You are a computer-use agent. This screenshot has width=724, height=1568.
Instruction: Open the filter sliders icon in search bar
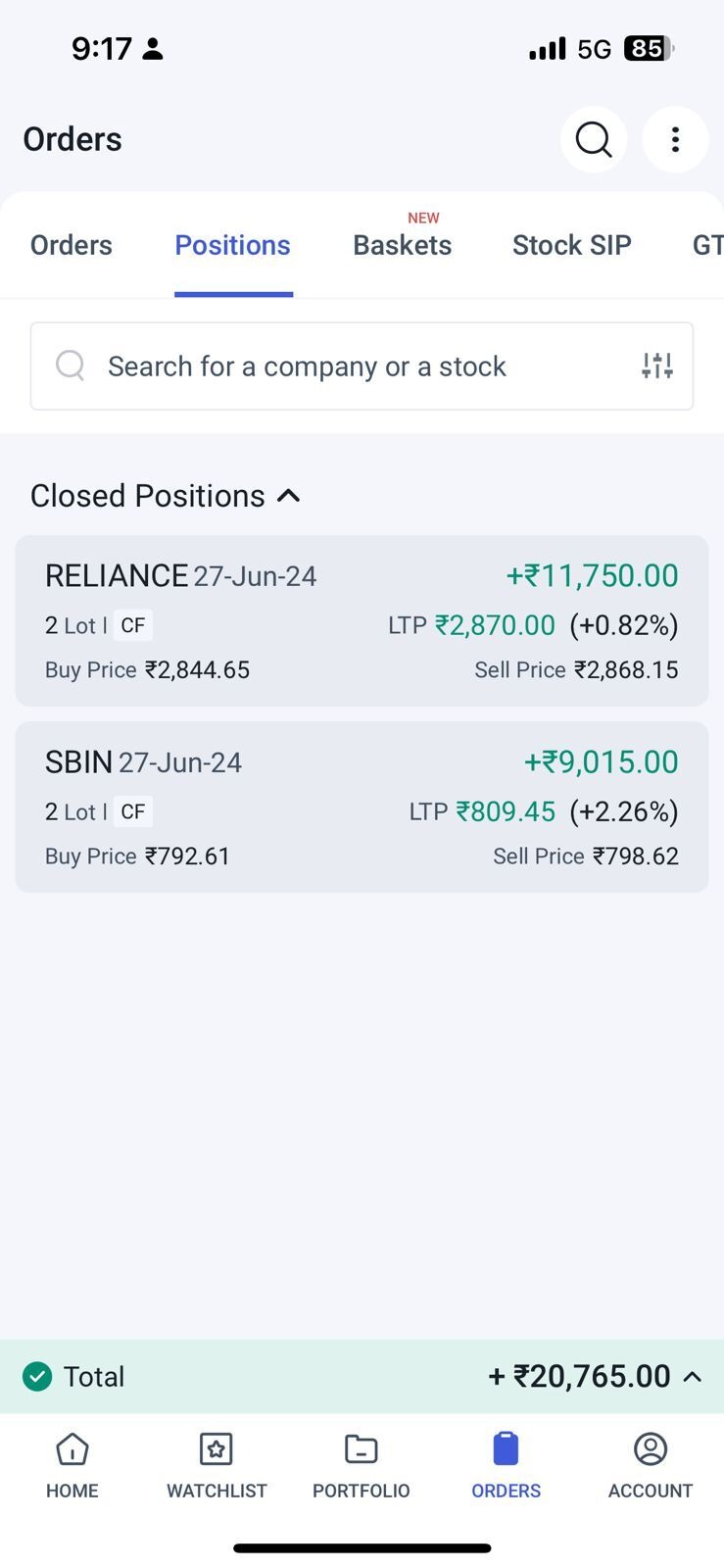pyautogui.click(x=657, y=366)
